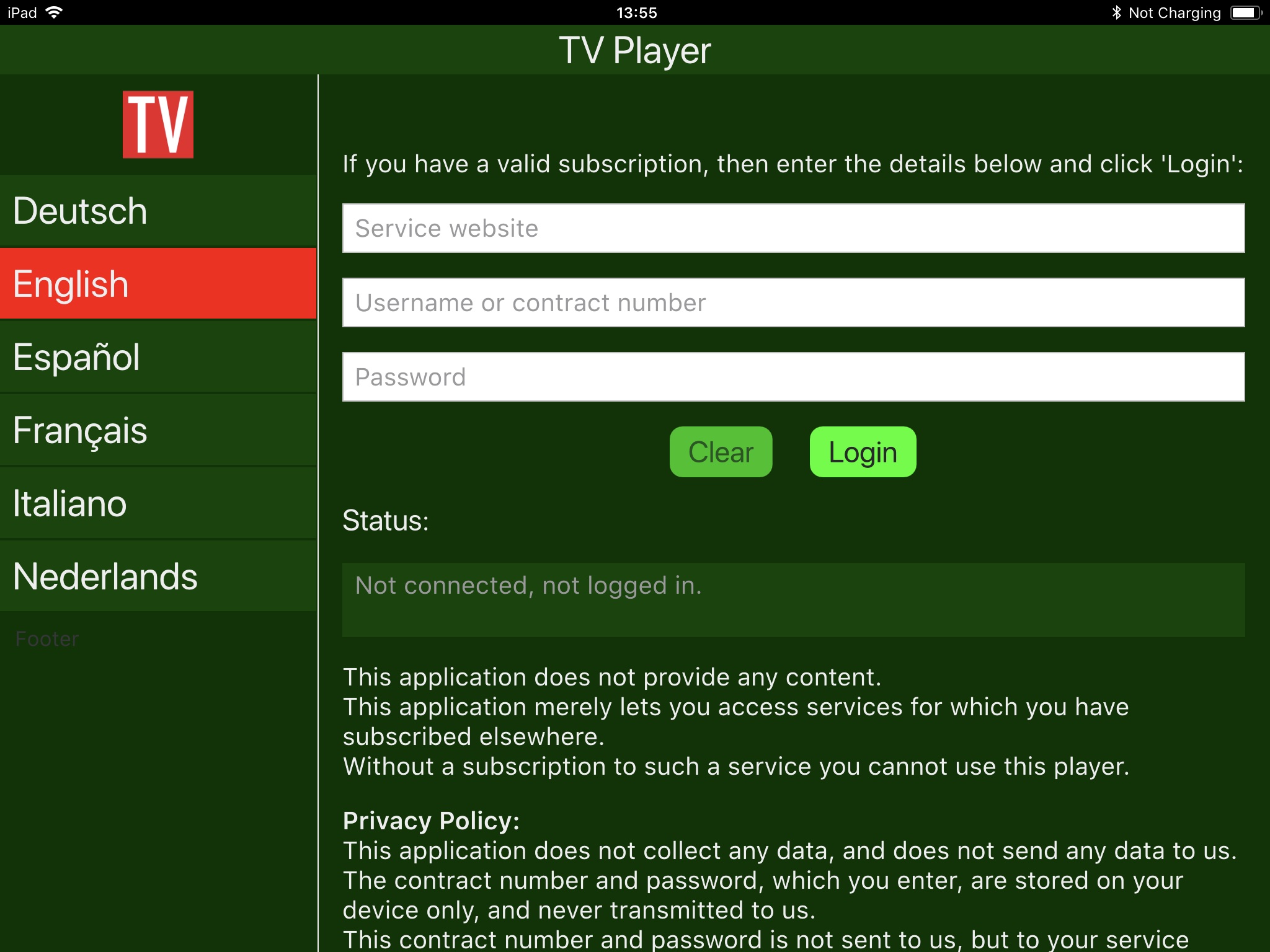Tap the status message box
The height and width of the screenshot is (952, 1270).
793,599
